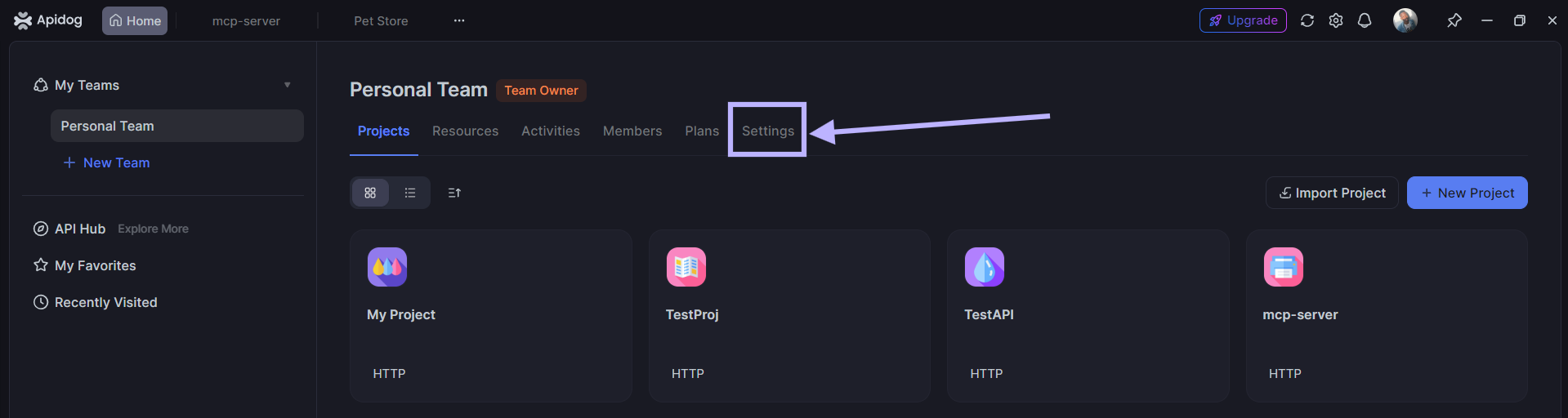This screenshot has width=1568, height=418.
Task: Click HTTP label on My Project
Action: [389, 373]
